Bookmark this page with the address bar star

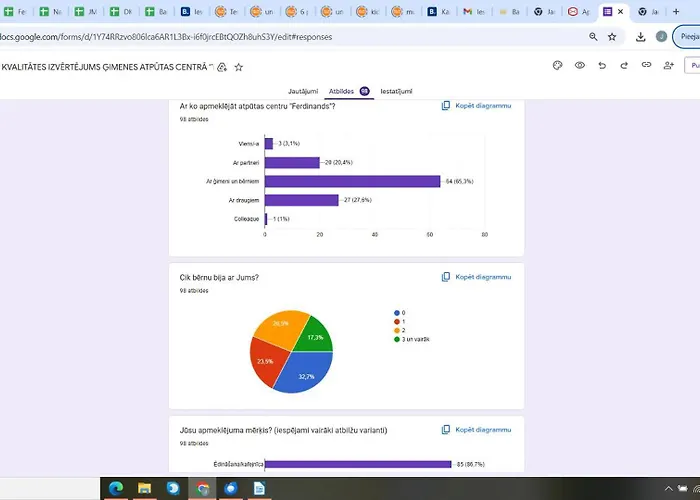click(612, 37)
